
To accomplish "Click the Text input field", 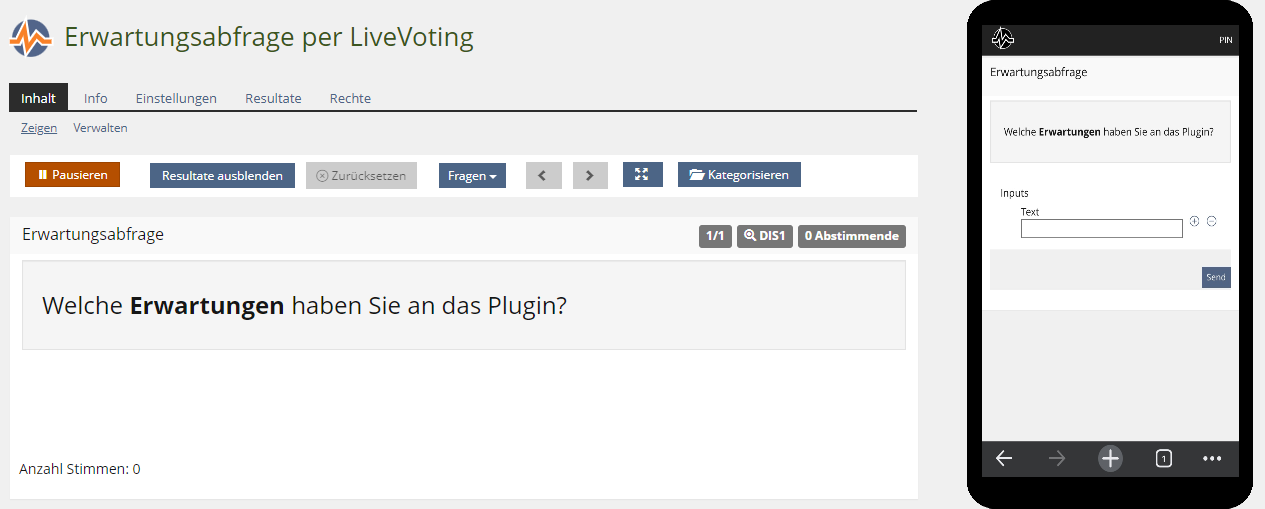I will tap(1101, 229).
